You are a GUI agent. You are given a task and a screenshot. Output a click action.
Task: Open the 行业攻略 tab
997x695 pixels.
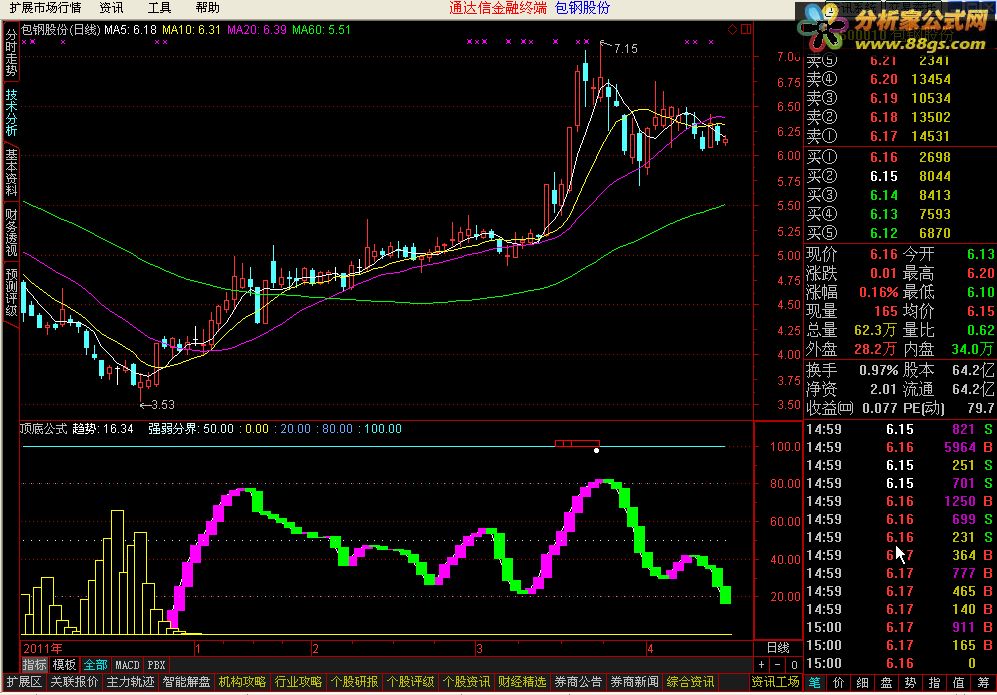298,682
